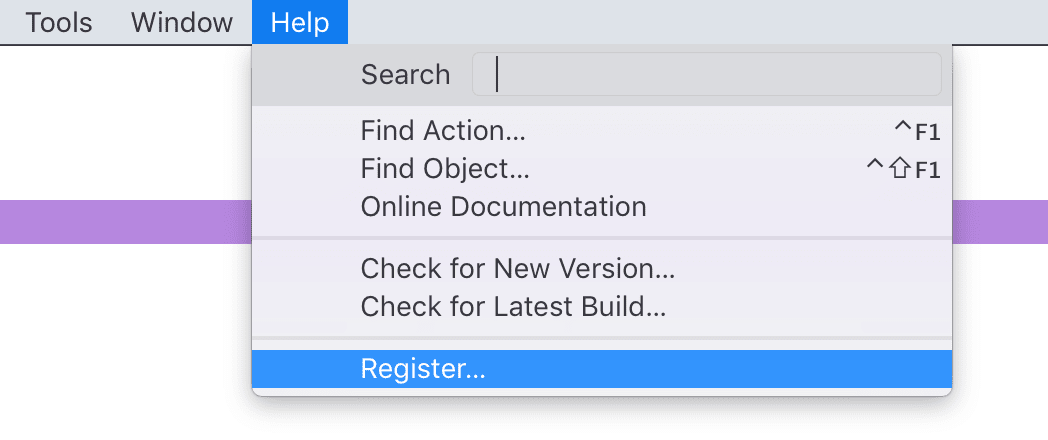Open Online Documentation
The image size is (1048, 440).
point(503,207)
